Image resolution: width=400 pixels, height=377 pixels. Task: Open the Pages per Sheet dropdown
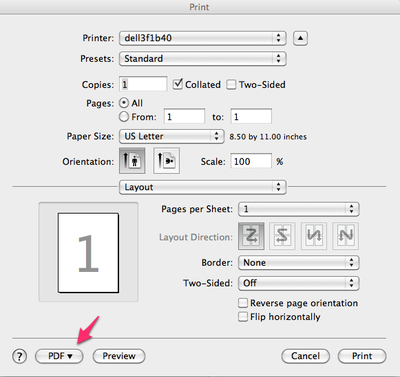pos(299,209)
